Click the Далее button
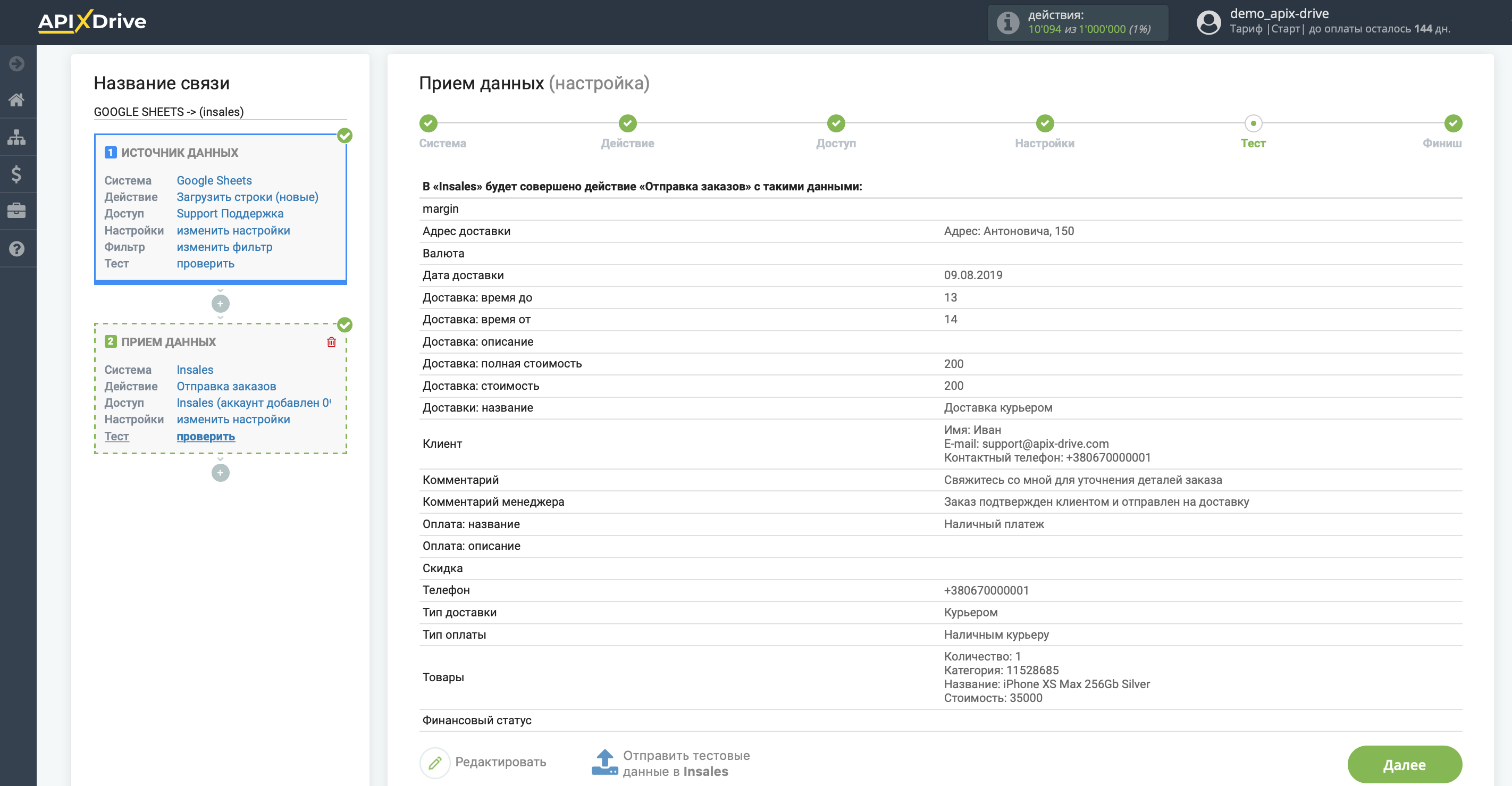Screen dimensions: 1512x786 (1405, 765)
